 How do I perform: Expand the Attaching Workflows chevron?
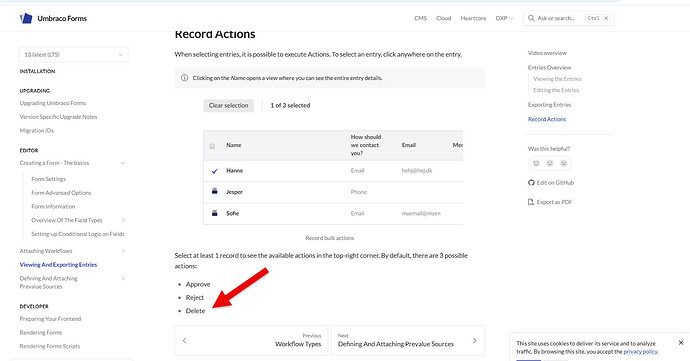(123, 251)
